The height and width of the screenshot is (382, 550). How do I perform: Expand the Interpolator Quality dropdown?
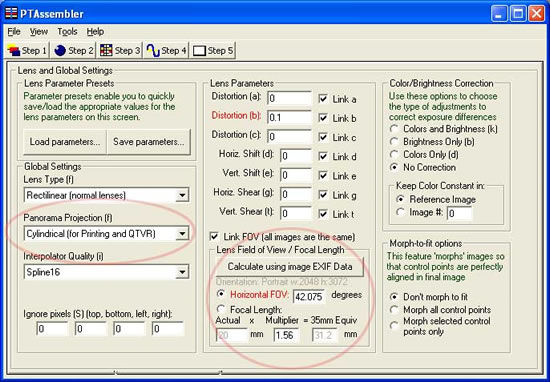[182, 272]
